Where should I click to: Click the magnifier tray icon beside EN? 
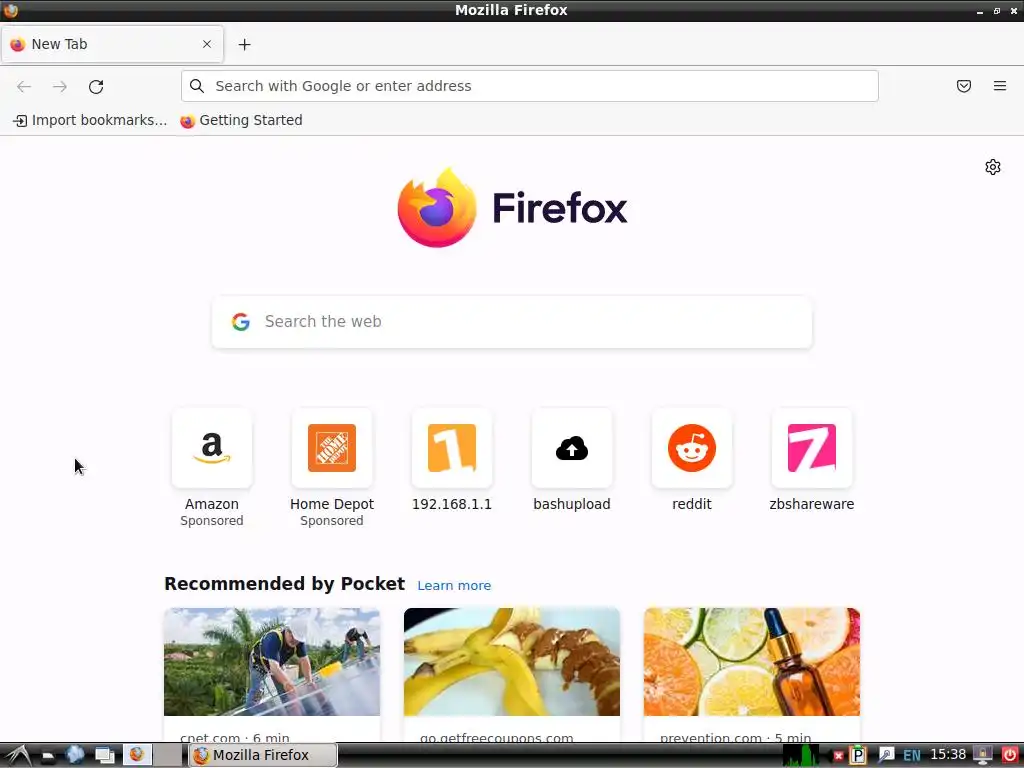pos(886,755)
